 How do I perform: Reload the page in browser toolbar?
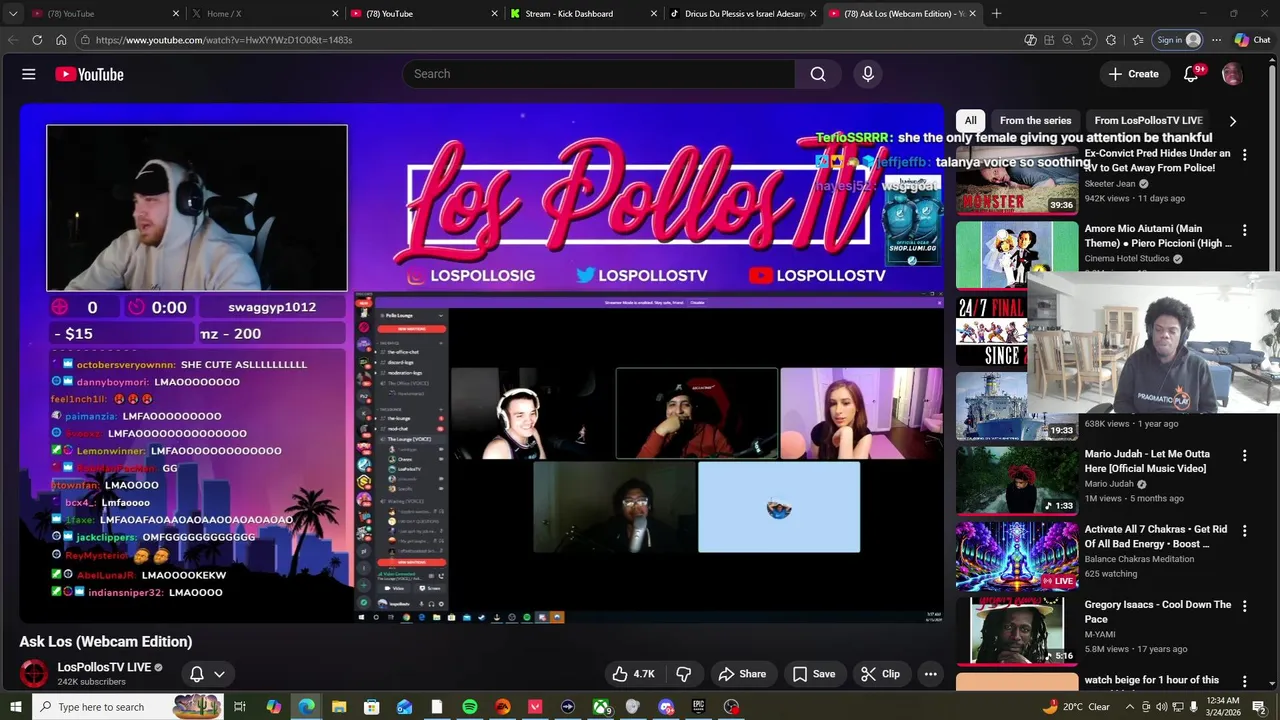pyautogui.click(x=37, y=40)
